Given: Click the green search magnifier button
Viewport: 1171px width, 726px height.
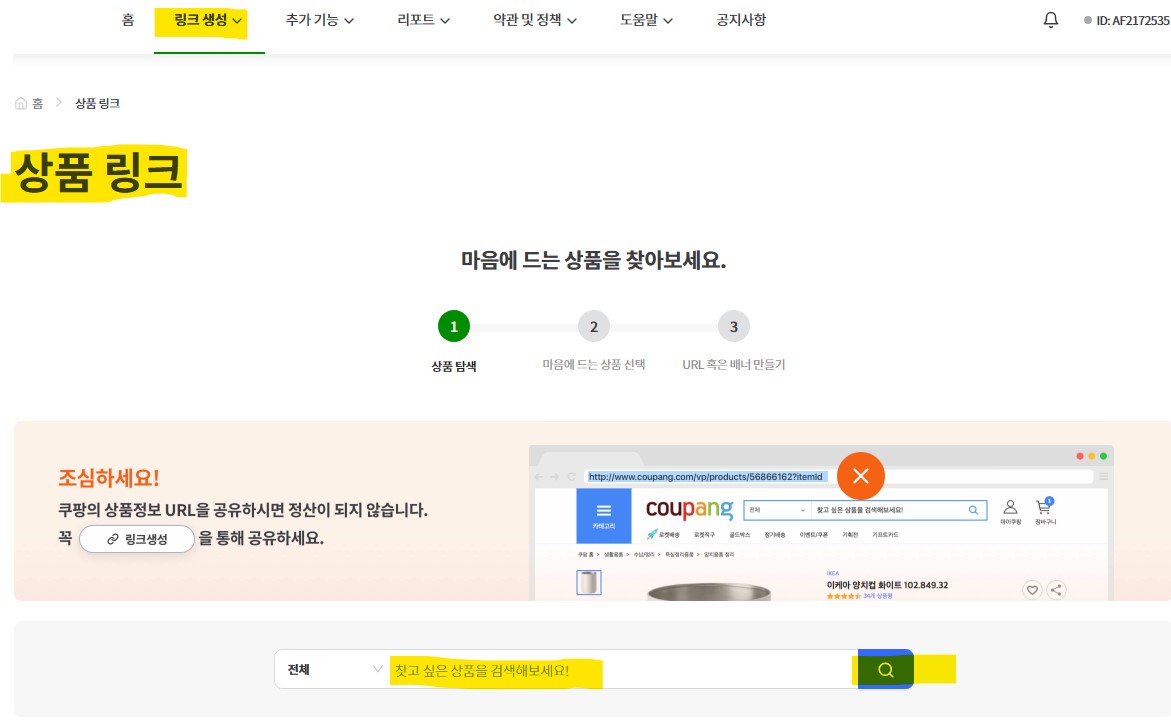Looking at the screenshot, I should tap(886, 669).
